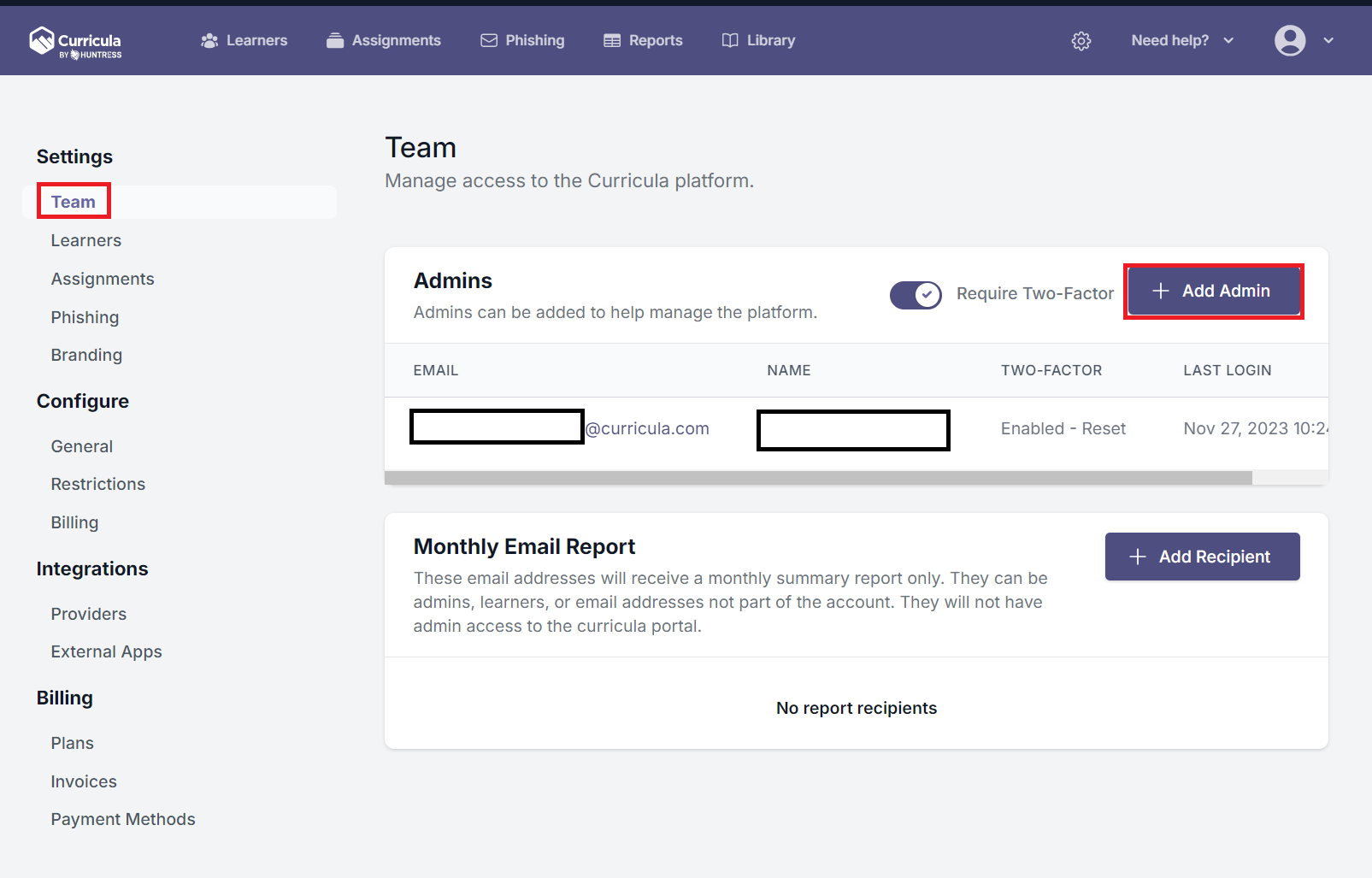Image resolution: width=1372 pixels, height=878 pixels.
Task: Navigate to Payment Methods under Billing
Action: (x=122, y=819)
